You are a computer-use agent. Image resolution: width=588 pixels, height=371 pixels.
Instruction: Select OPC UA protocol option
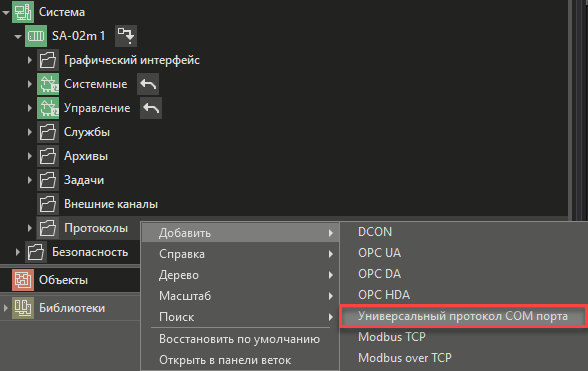point(379,253)
